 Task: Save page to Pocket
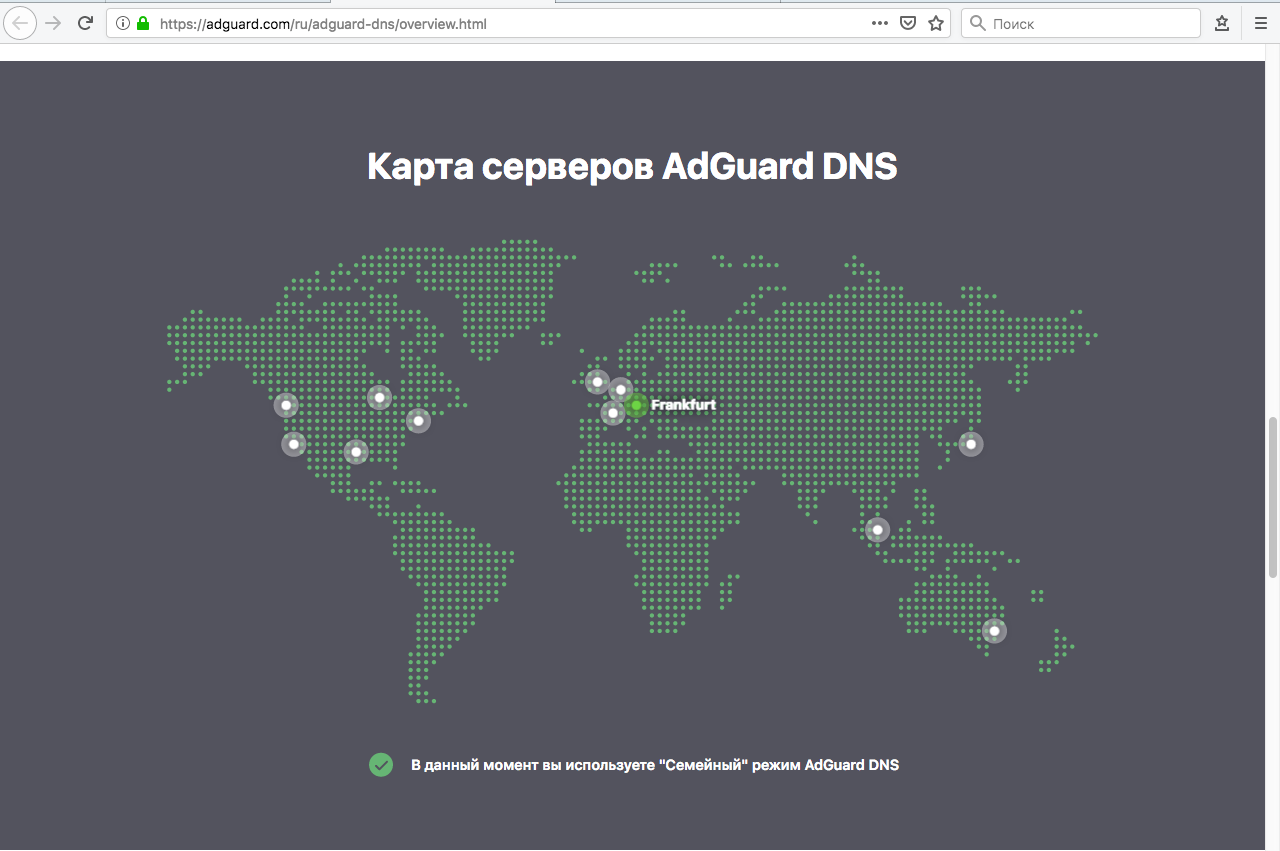click(908, 23)
